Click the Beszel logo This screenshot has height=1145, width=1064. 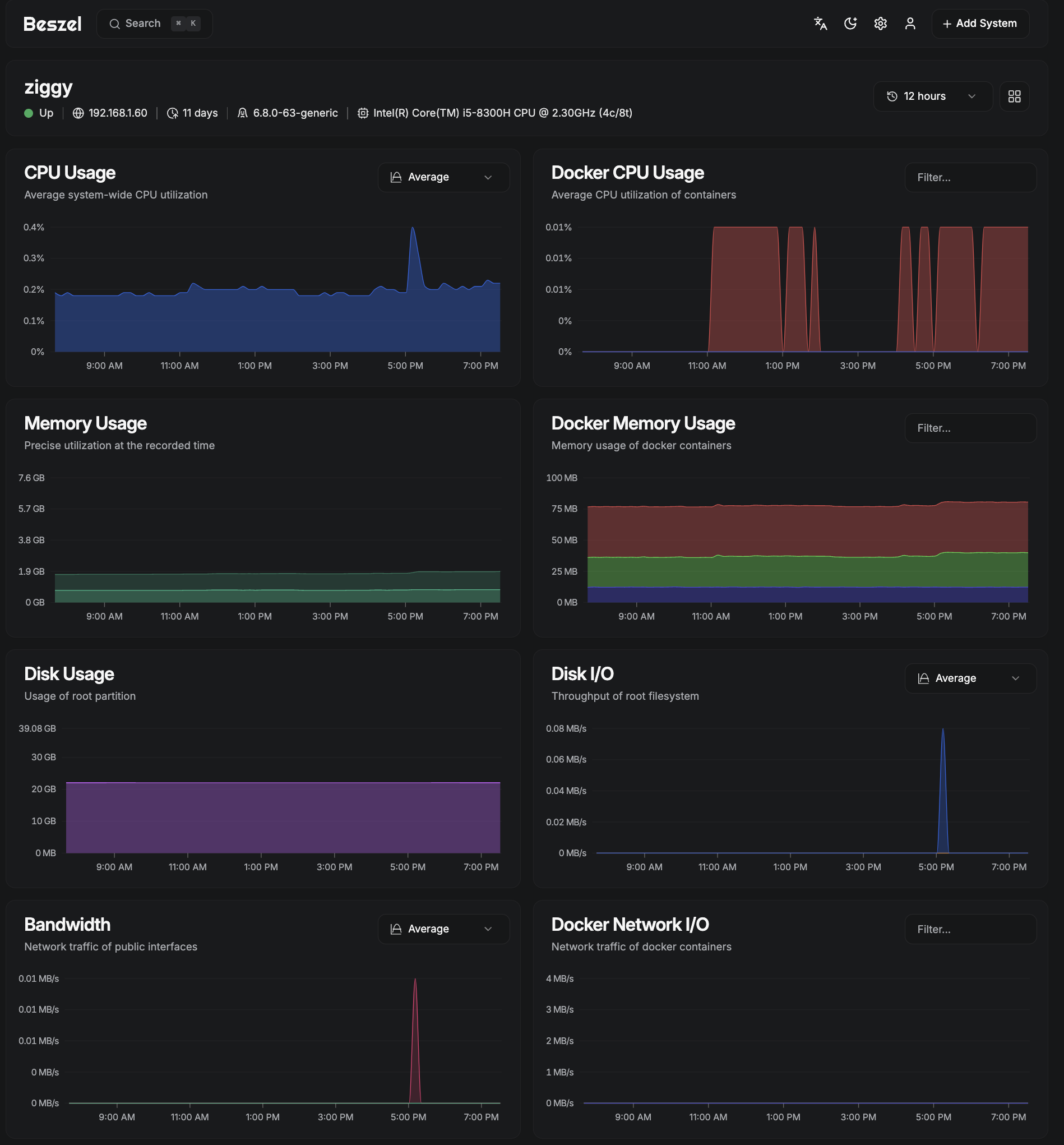coord(52,24)
